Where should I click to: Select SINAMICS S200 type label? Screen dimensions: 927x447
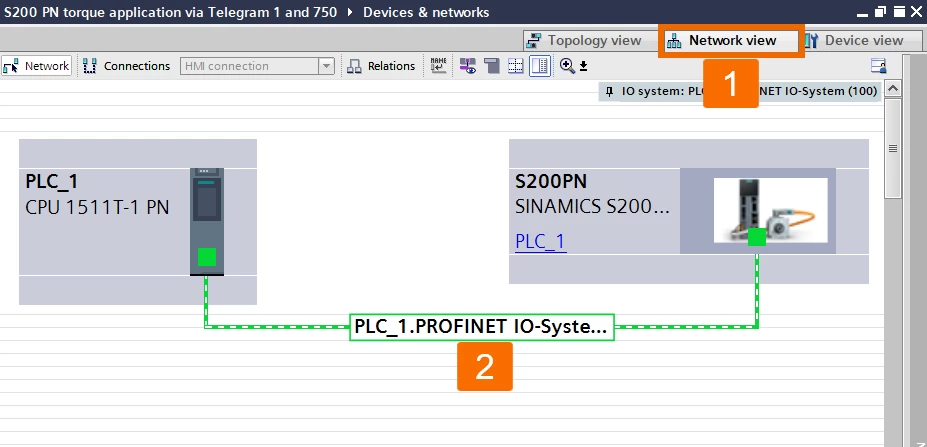592,208
